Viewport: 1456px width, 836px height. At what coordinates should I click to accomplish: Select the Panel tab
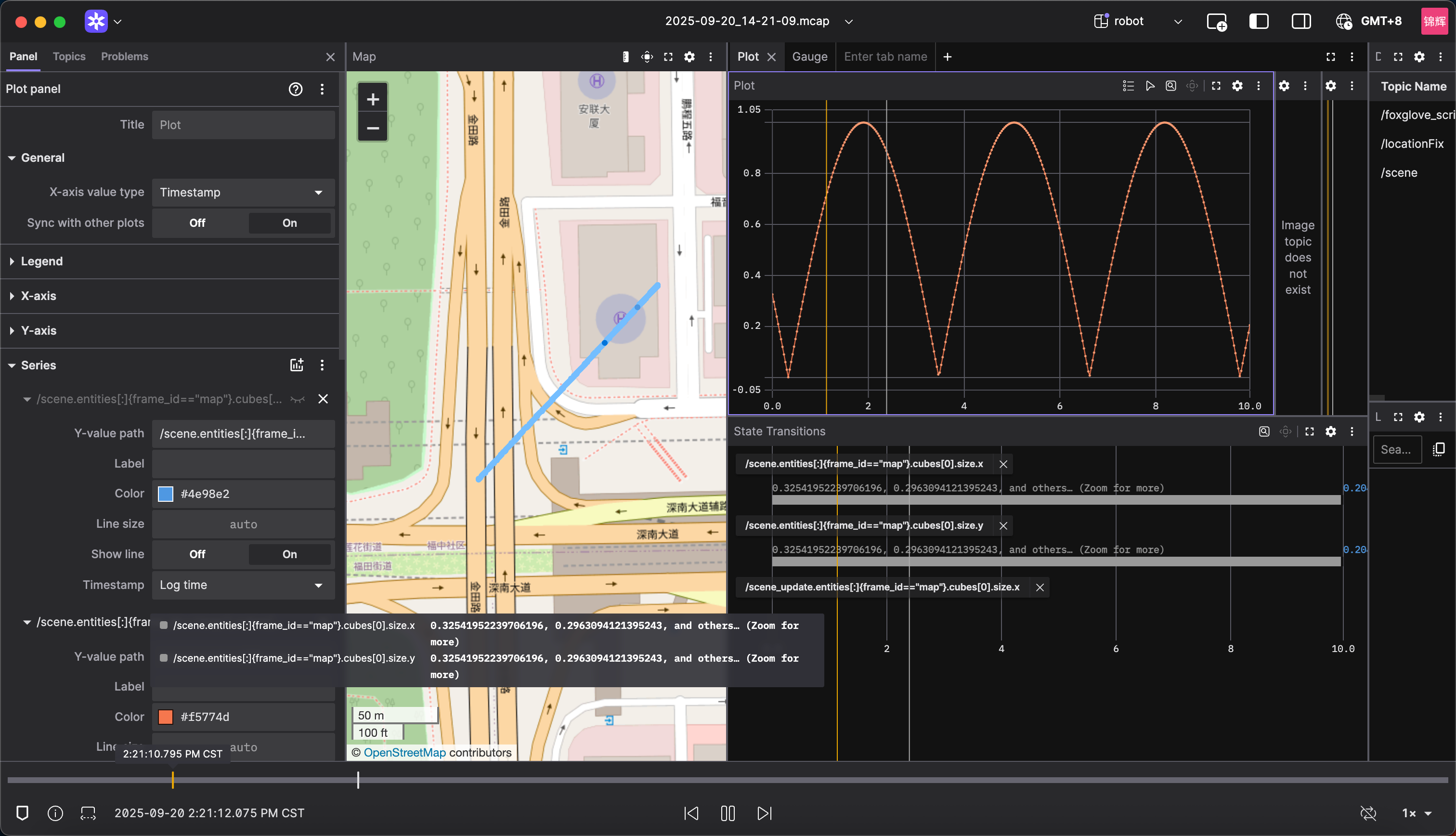pos(23,57)
